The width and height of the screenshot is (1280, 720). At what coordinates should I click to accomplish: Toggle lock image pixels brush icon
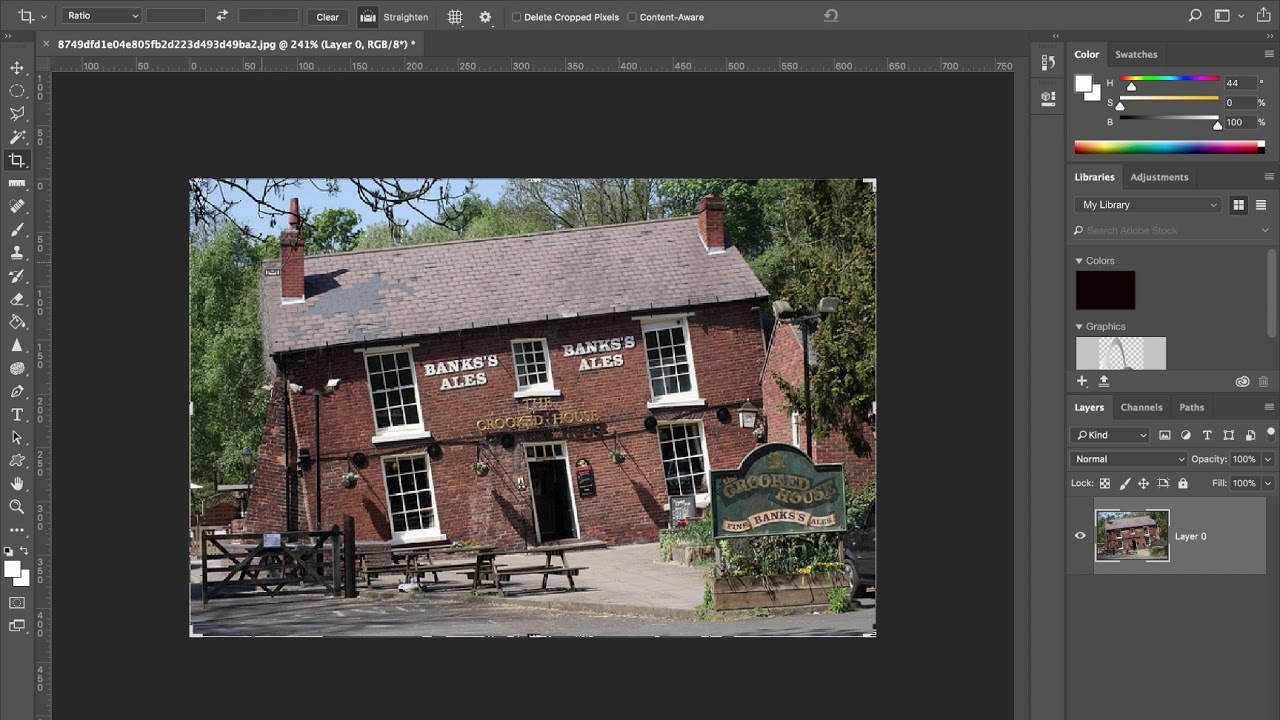(x=1125, y=484)
